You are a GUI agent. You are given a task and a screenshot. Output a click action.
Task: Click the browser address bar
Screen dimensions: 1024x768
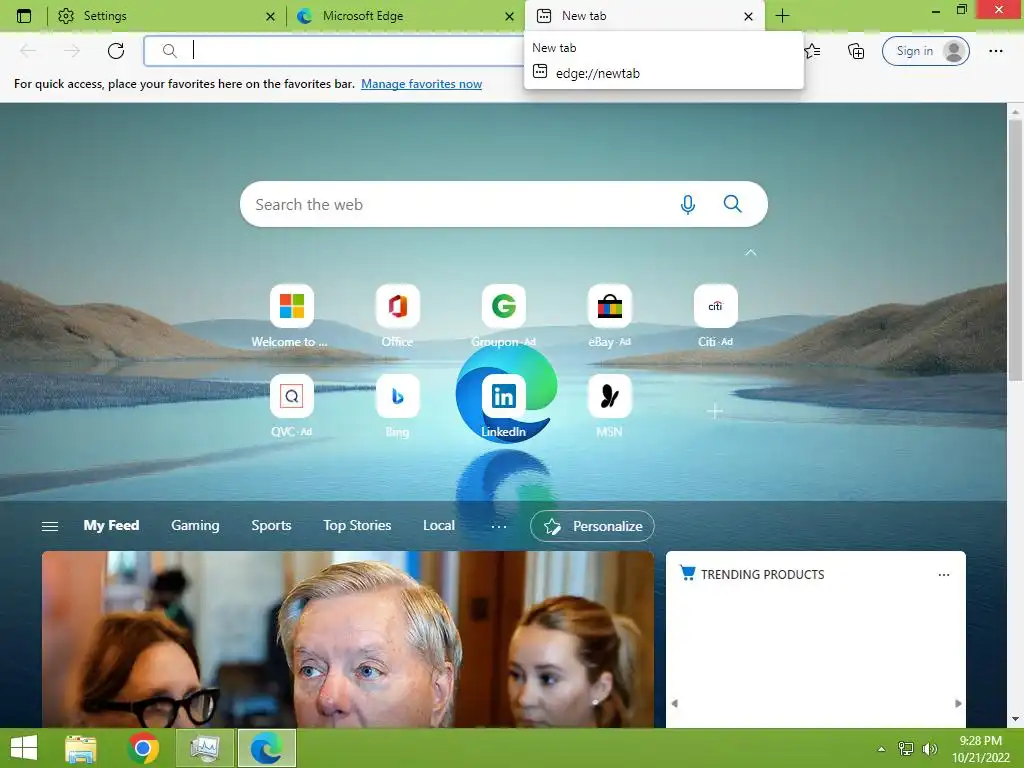tap(333, 50)
